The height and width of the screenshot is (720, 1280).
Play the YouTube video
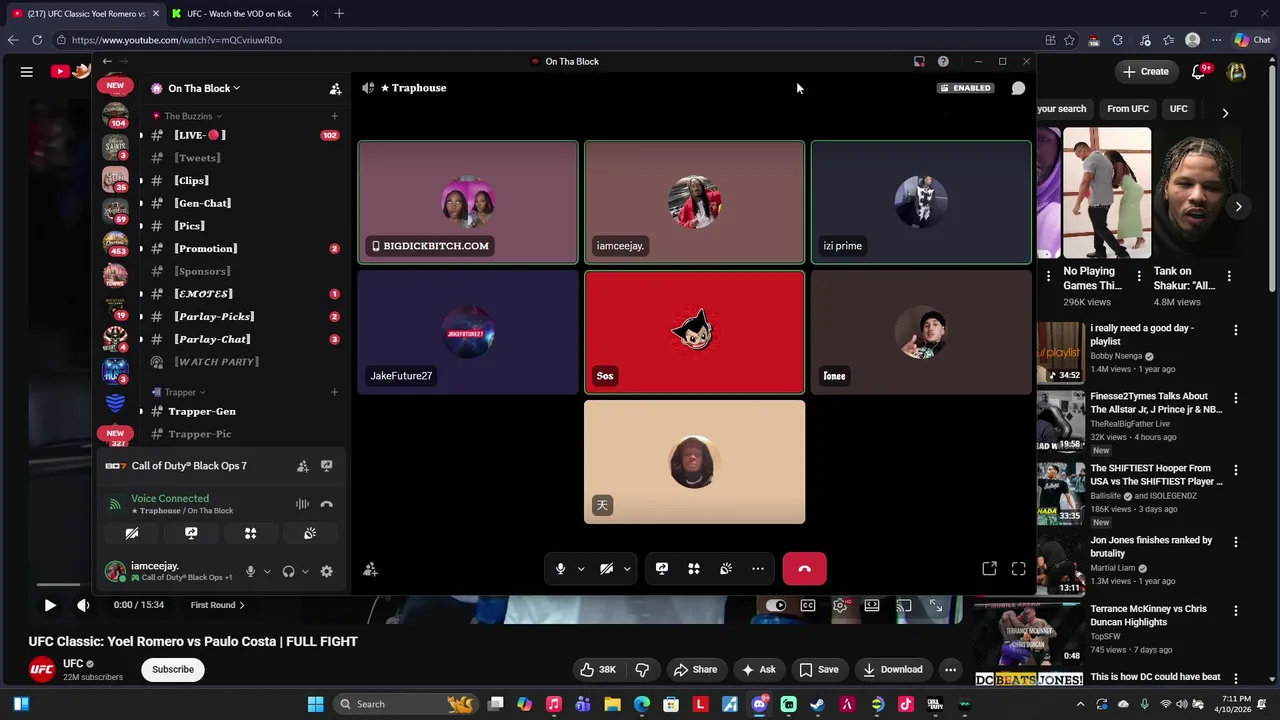pyautogui.click(x=49, y=605)
